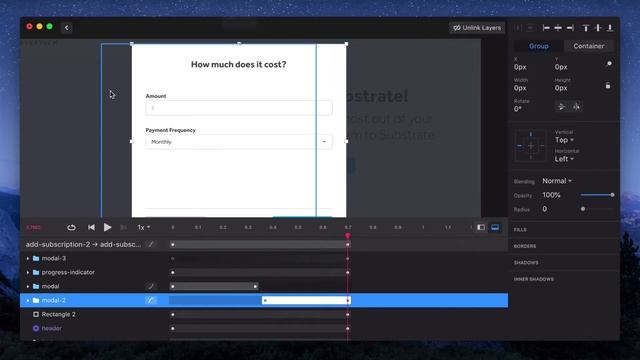Select the progress-indicator layer
The image size is (640, 360).
click(68, 272)
